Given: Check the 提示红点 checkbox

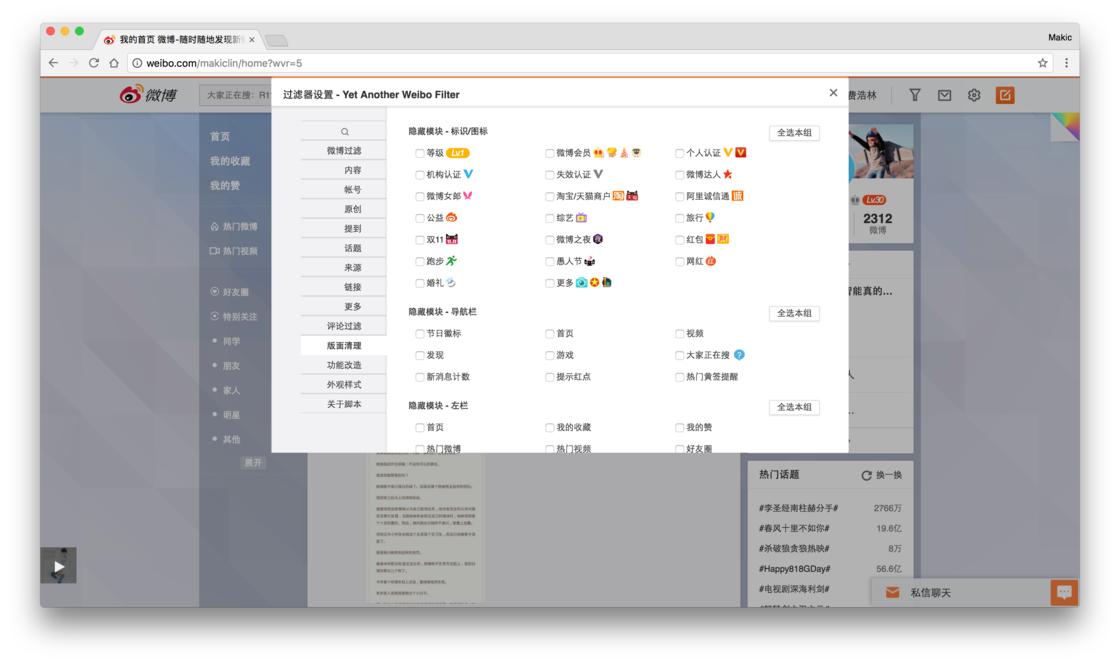Looking at the screenshot, I should 550,377.
